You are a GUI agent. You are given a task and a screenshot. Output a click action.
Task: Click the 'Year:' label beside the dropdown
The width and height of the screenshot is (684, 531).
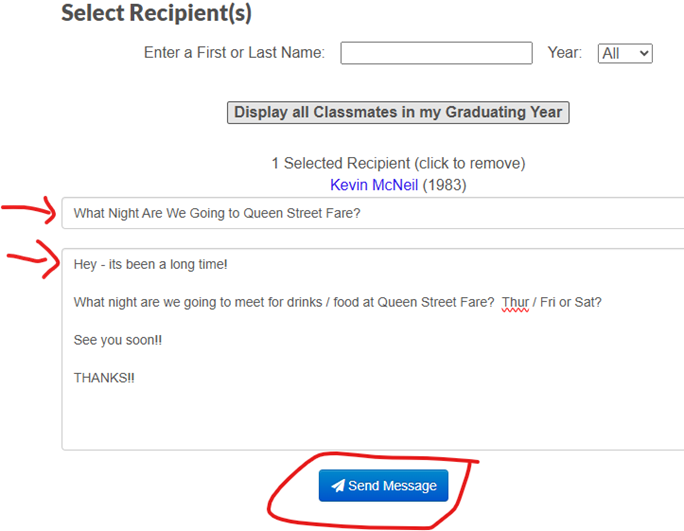[x=564, y=53]
